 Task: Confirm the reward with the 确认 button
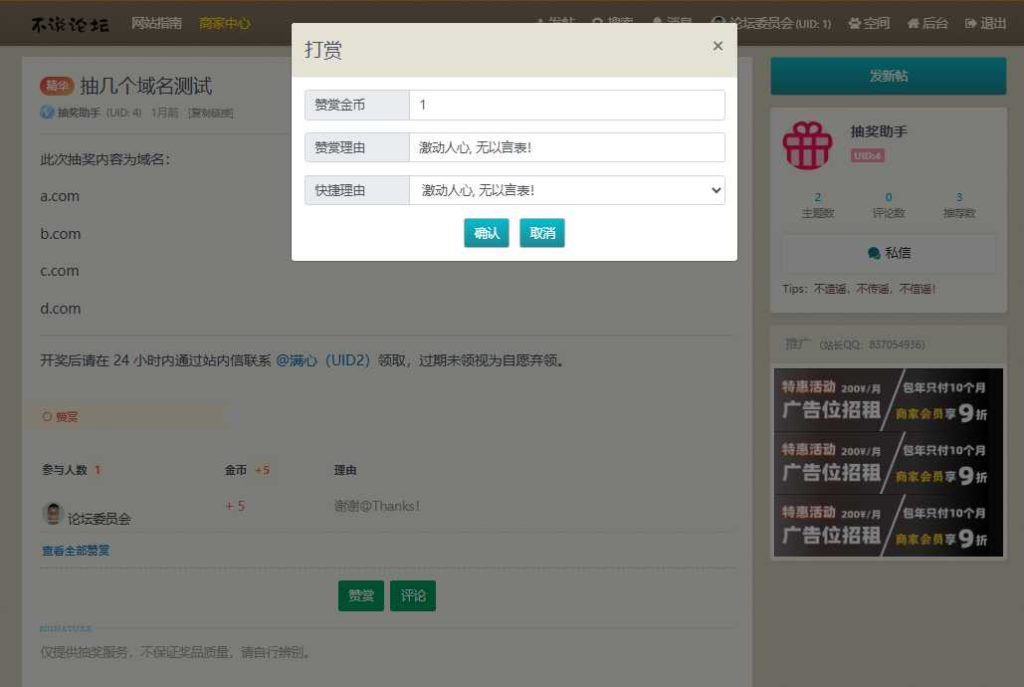(486, 231)
